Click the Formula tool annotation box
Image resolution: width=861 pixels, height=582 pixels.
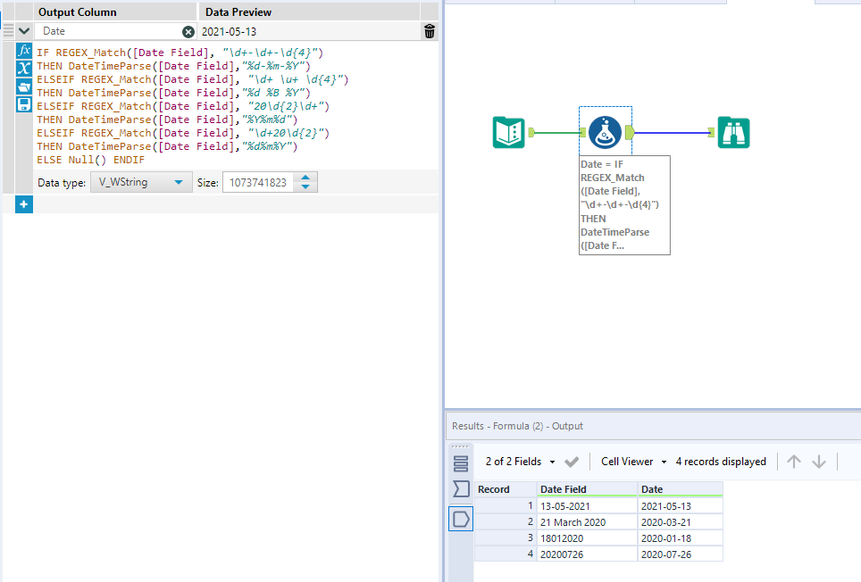(624, 205)
